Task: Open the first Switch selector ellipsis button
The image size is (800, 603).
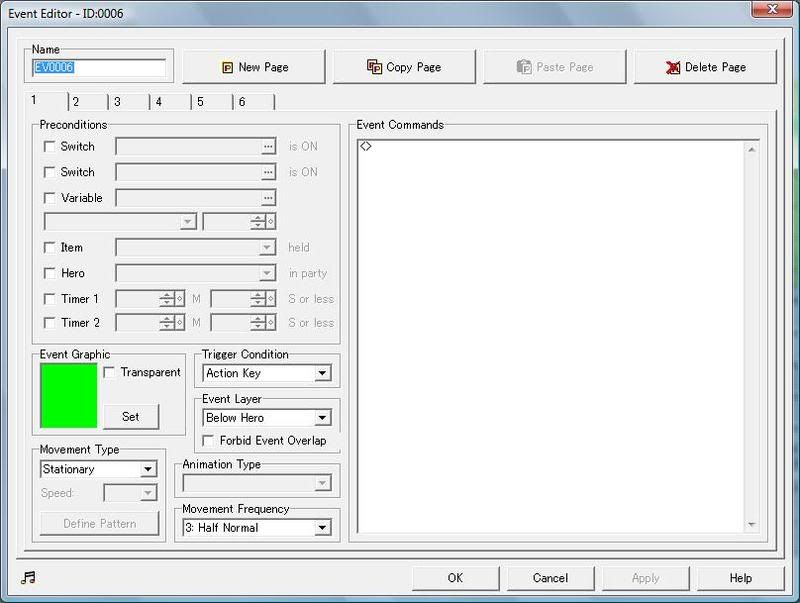Action: click(x=268, y=146)
